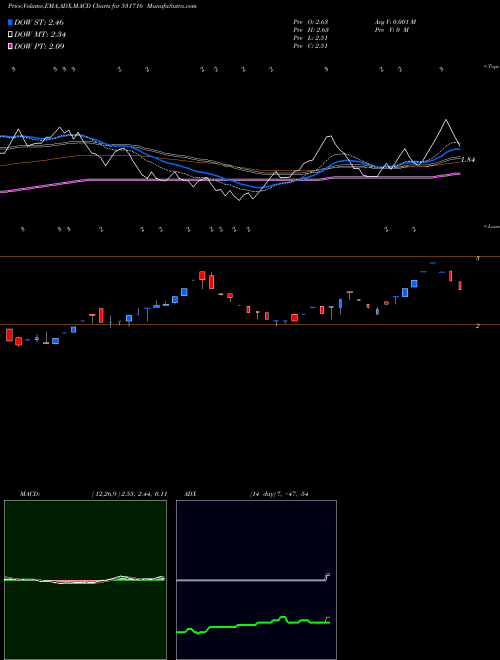
Task: Click the chart title 'Price,Volume,EMA,ADX,MACD Charts for 531716'
Action: pos(74,6)
